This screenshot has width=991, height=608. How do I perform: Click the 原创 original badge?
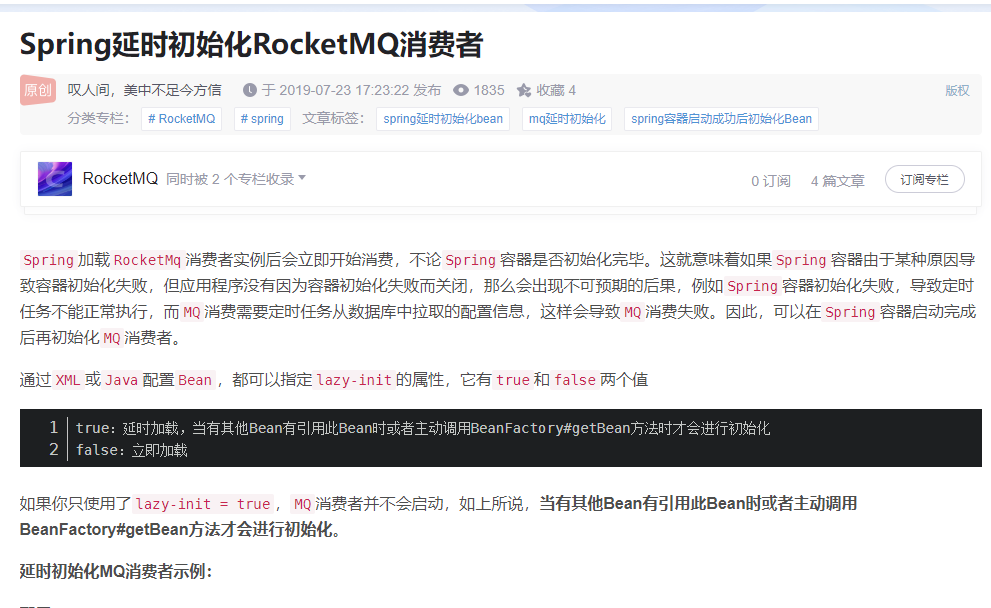pyautogui.click(x=38, y=90)
